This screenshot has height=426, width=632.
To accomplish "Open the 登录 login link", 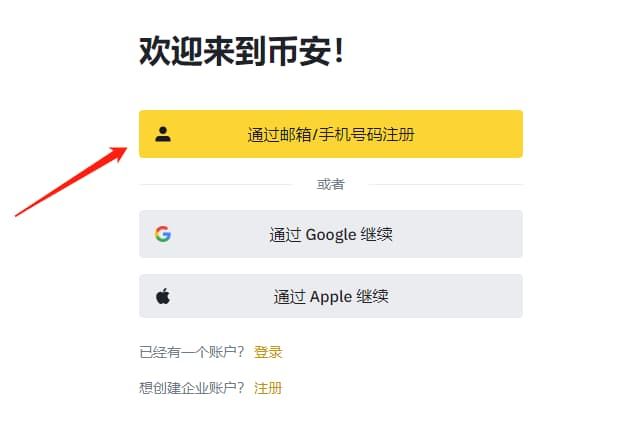I will click(268, 352).
